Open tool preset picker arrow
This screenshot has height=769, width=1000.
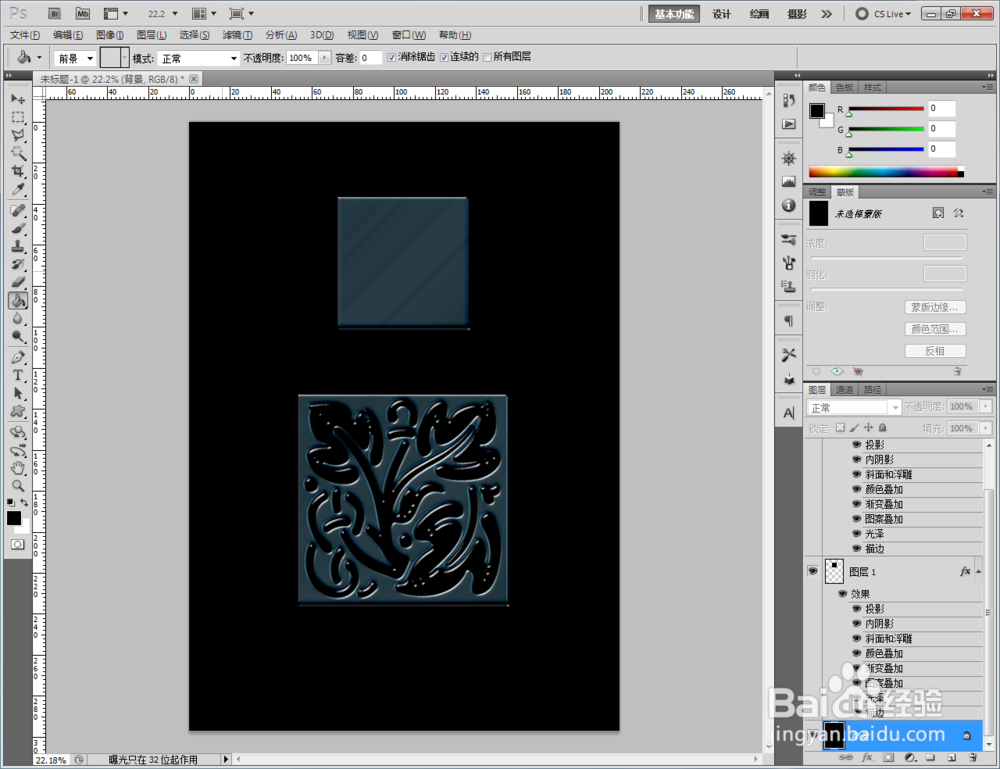click(40, 58)
